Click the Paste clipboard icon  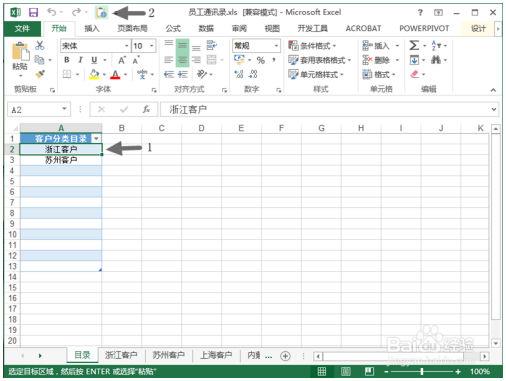pos(20,52)
